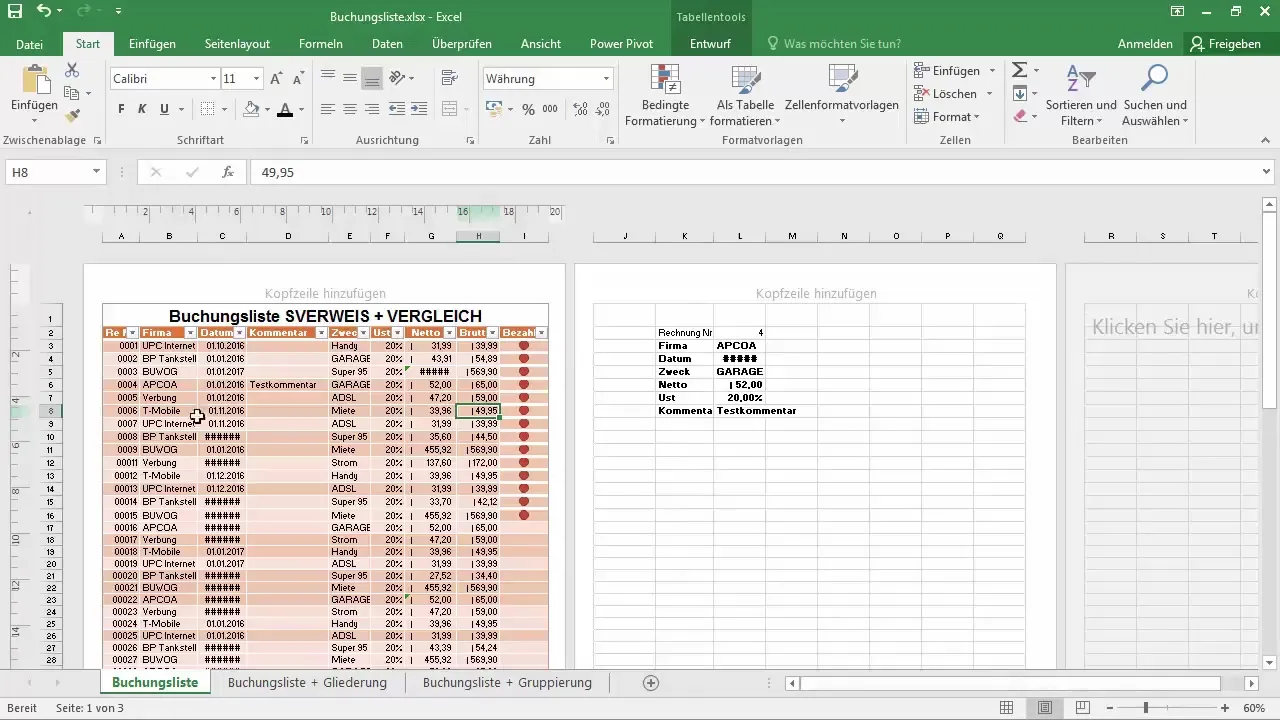Image resolution: width=1280 pixels, height=720 pixels.
Task: Switch to the normal view icon
Action: (1007, 708)
